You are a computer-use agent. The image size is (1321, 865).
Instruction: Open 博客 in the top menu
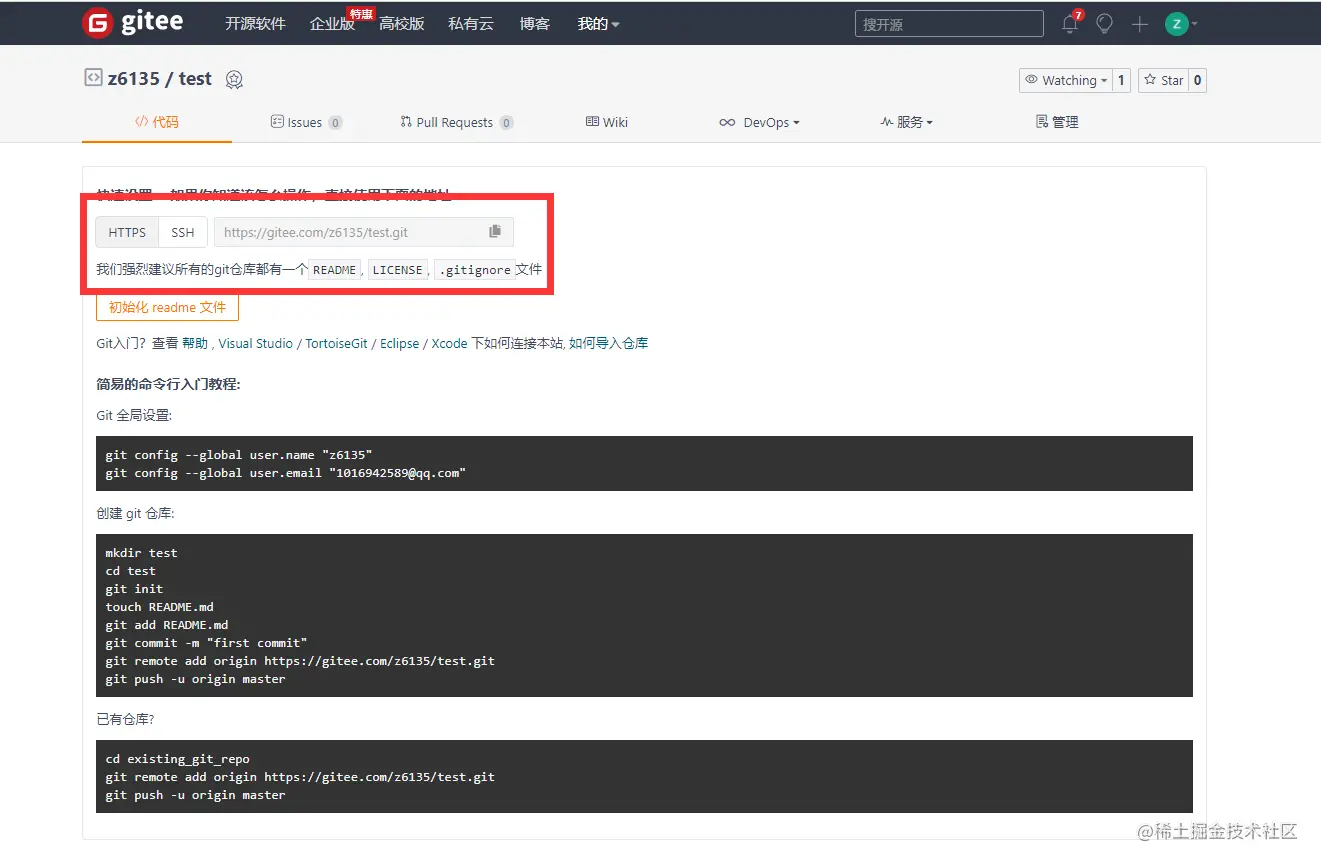tap(535, 24)
